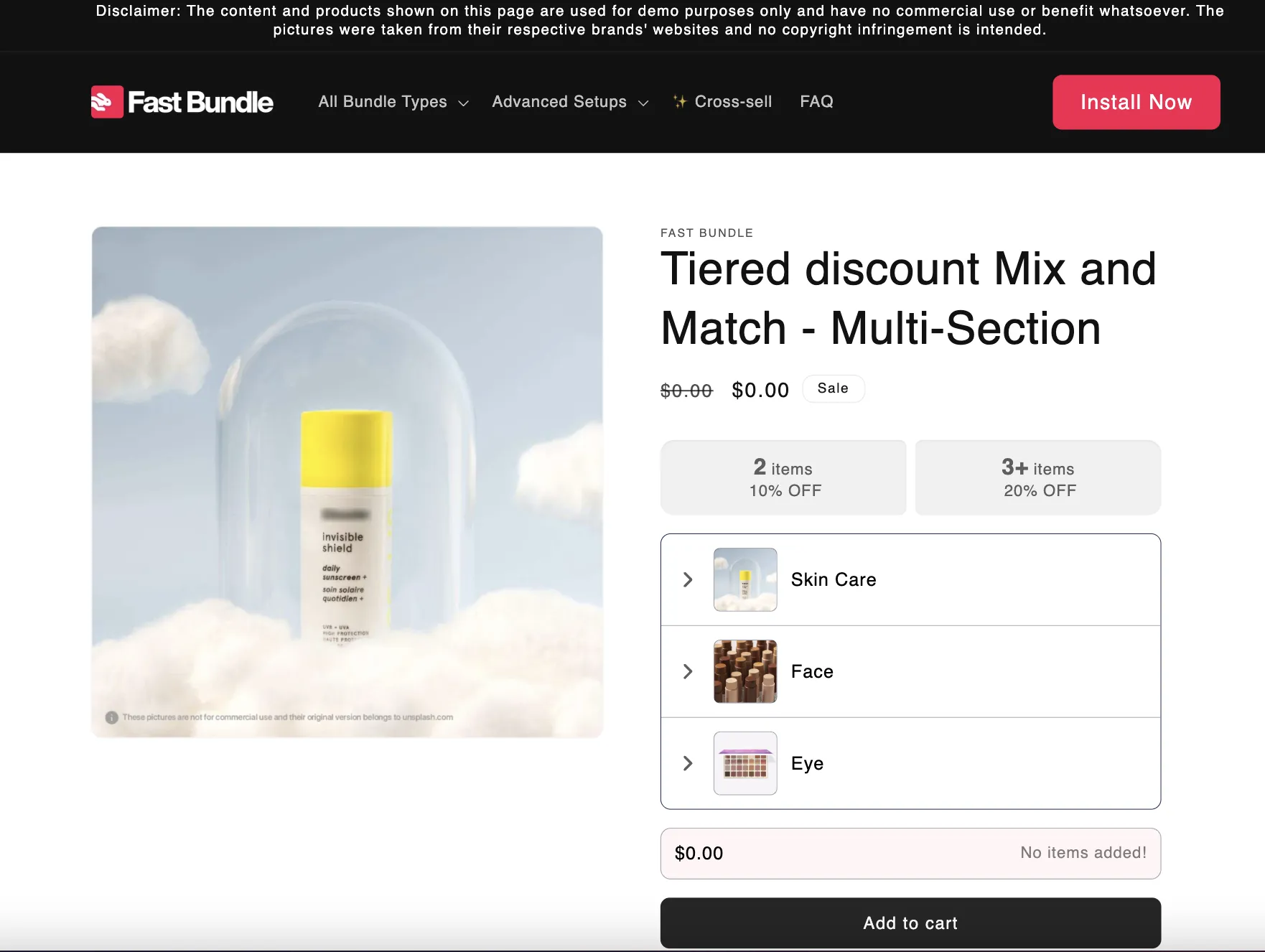Click the Skin Care product thumbnail image
Image resolution: width=1265 pixels, height=952 pixels.
click(x=744, y=579)
